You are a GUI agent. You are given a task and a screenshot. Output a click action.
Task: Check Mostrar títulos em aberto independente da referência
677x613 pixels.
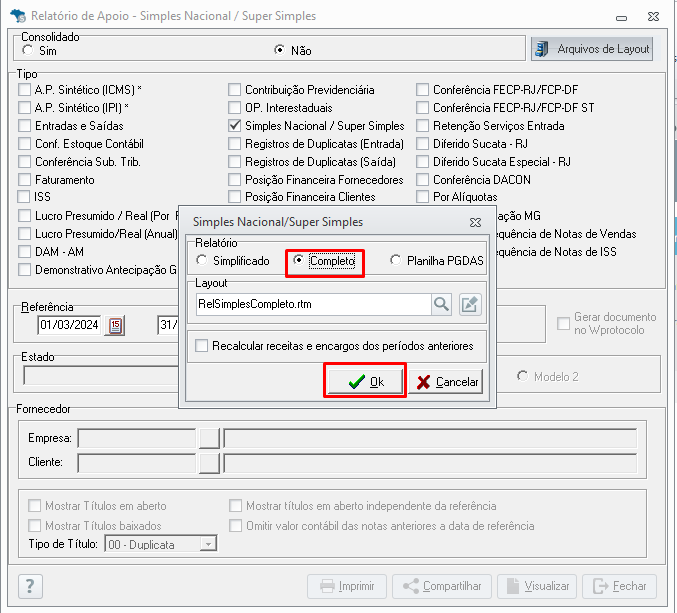point(235,506)
